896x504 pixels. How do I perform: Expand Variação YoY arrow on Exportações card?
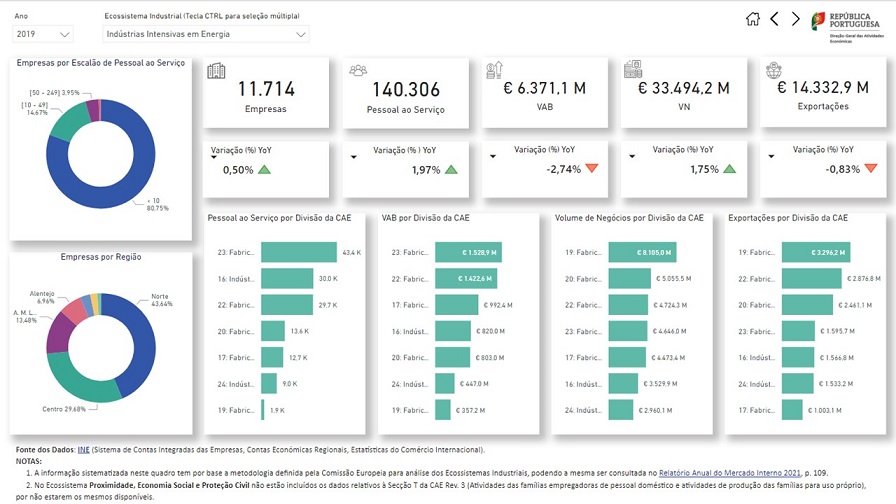pos(771,156)
